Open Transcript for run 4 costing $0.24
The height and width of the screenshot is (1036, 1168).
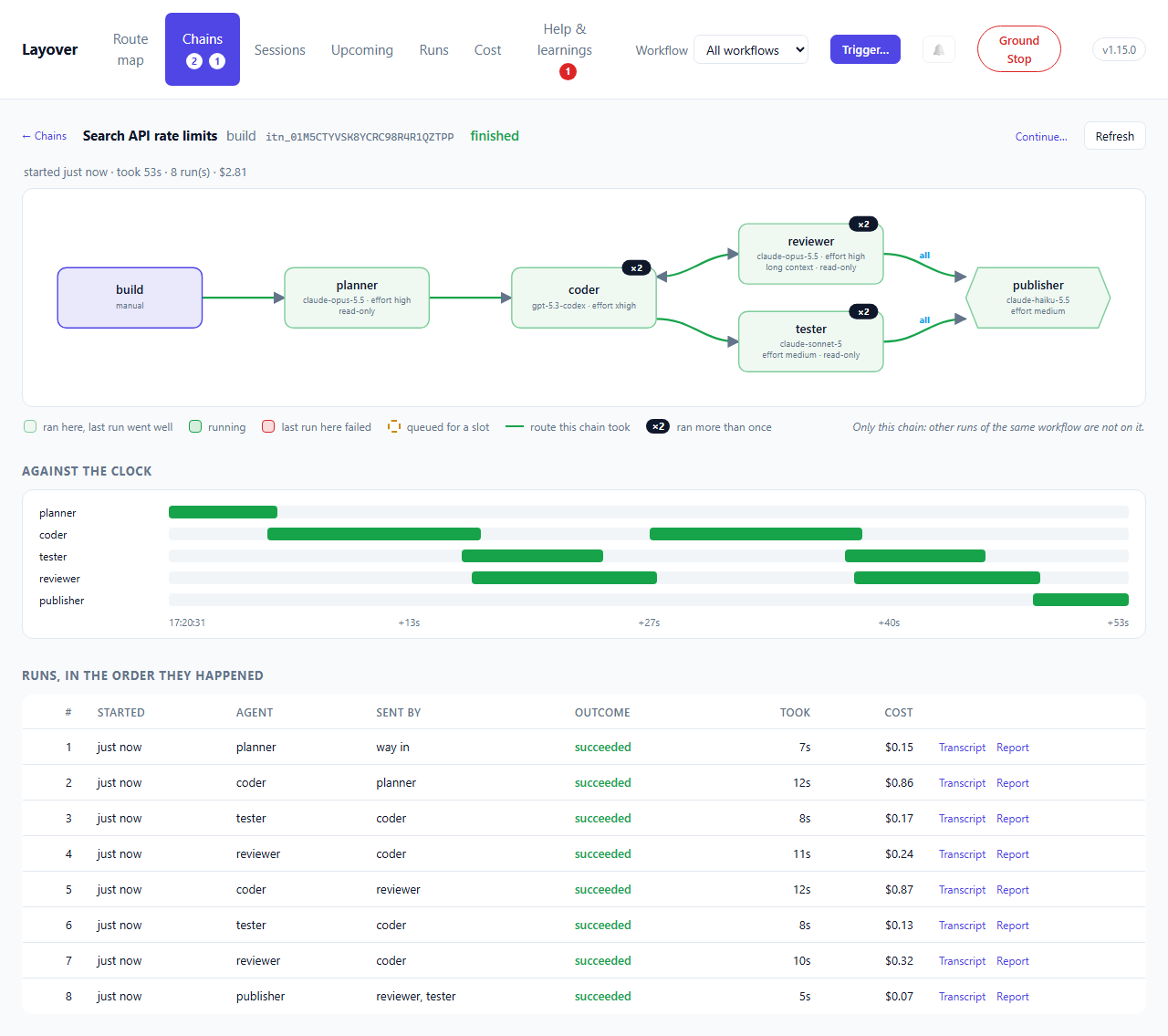(x=962, y=854)
